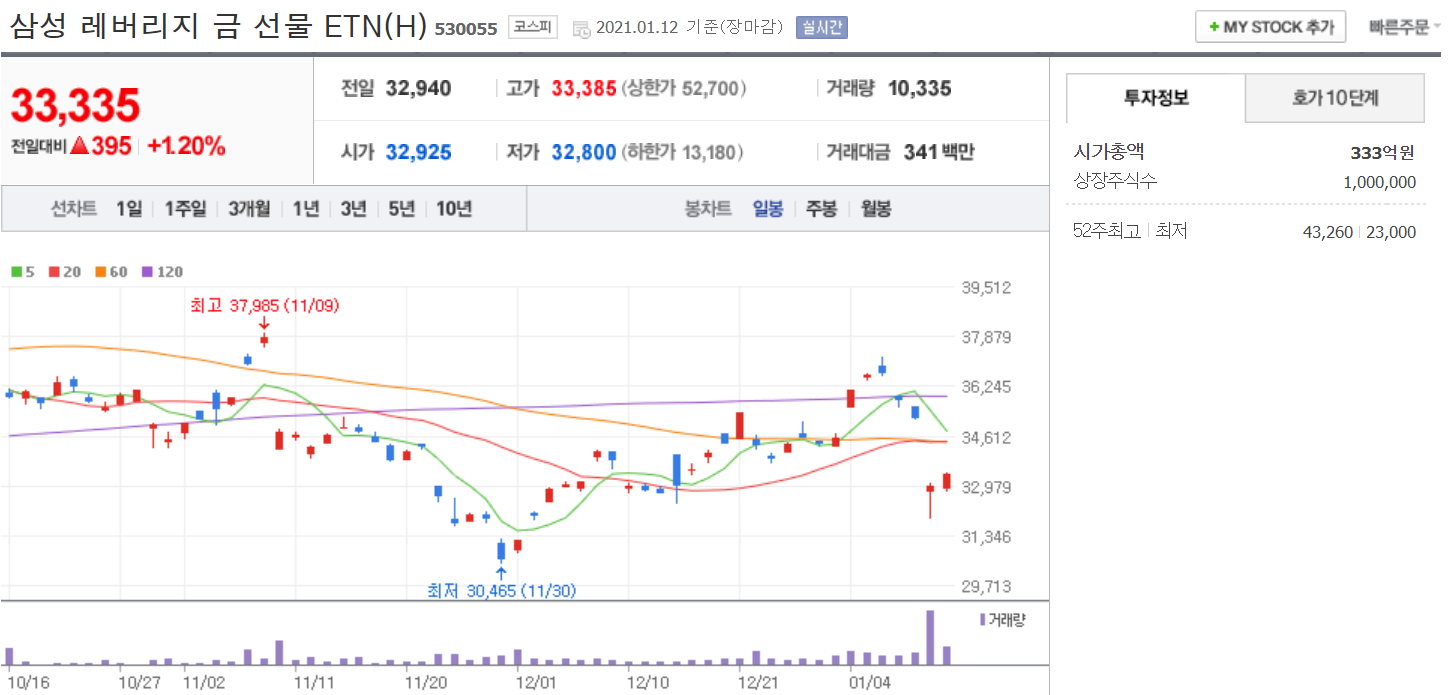The height and width of the screenshot is (695, 1452).
Task: Click the 코스피 market badge
Action: tap(532, 27)
